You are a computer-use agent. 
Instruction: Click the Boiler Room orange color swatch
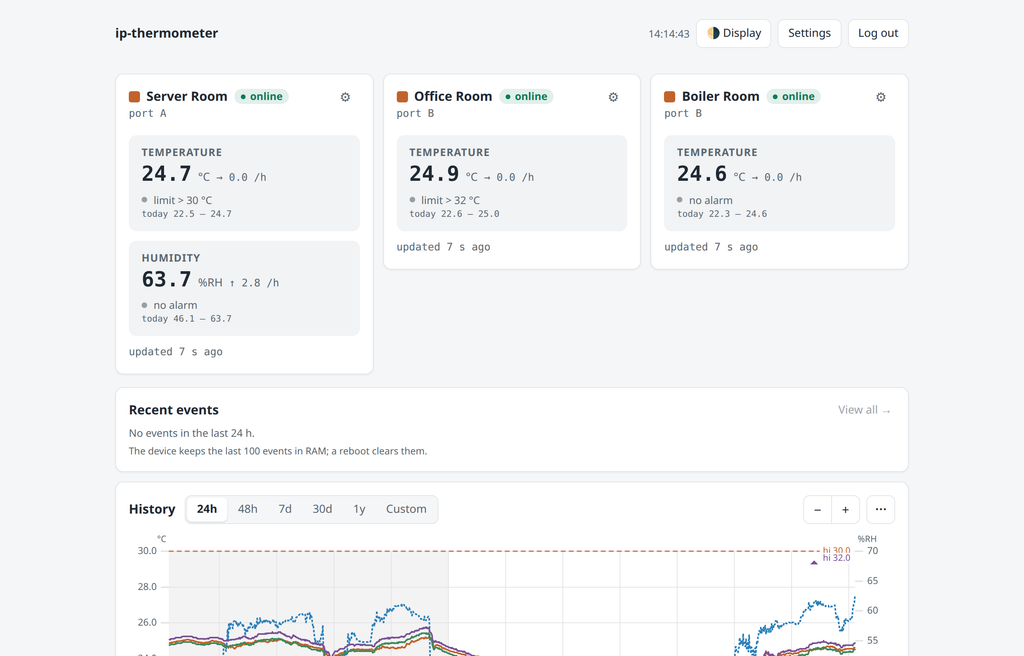pos(669,97)
